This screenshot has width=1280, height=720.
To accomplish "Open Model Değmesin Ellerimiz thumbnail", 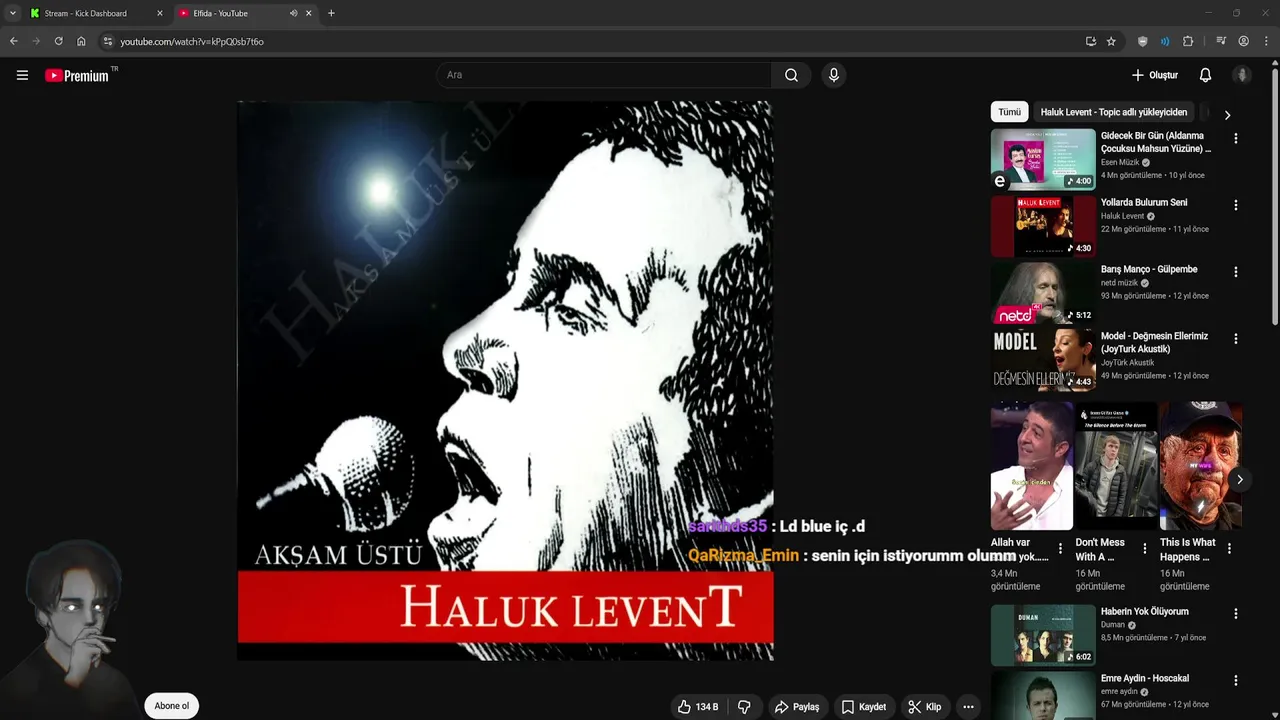I will coord(1043,359).
